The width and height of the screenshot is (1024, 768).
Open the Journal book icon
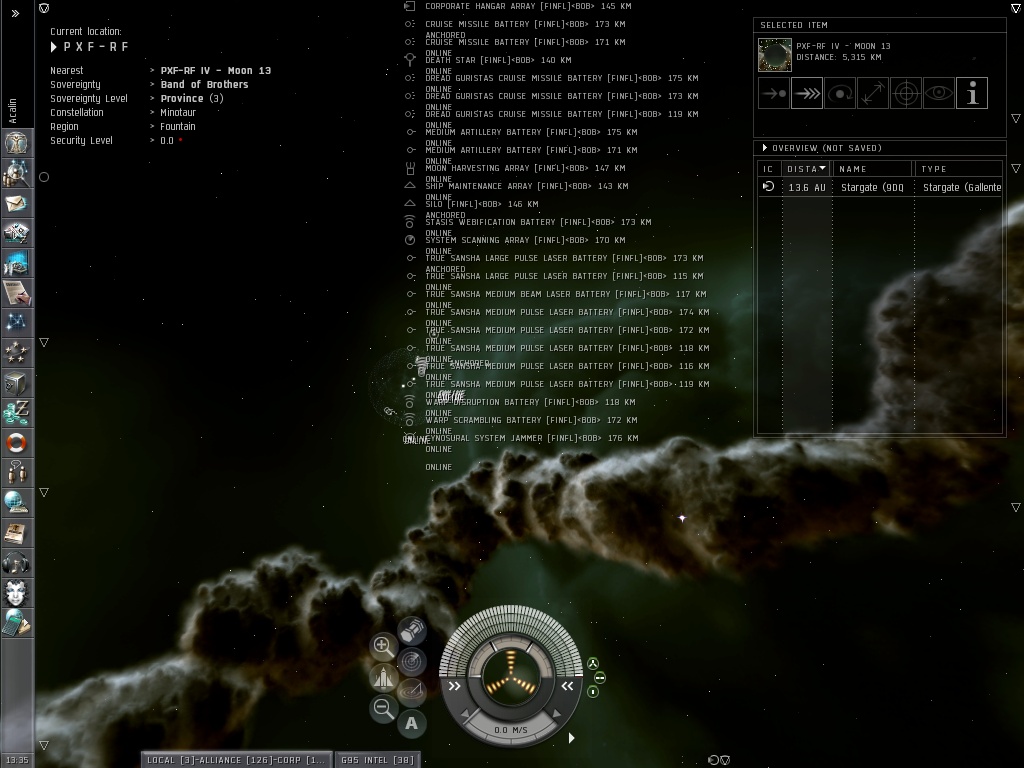coord(16,533)
